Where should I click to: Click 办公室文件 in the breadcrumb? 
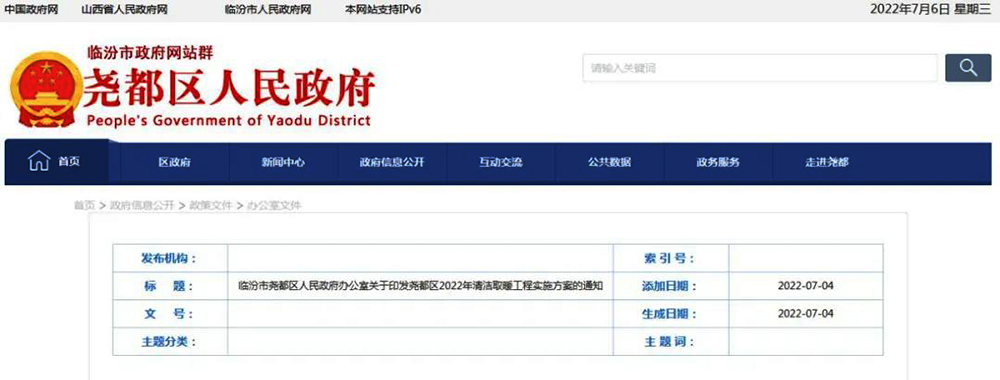274,205
